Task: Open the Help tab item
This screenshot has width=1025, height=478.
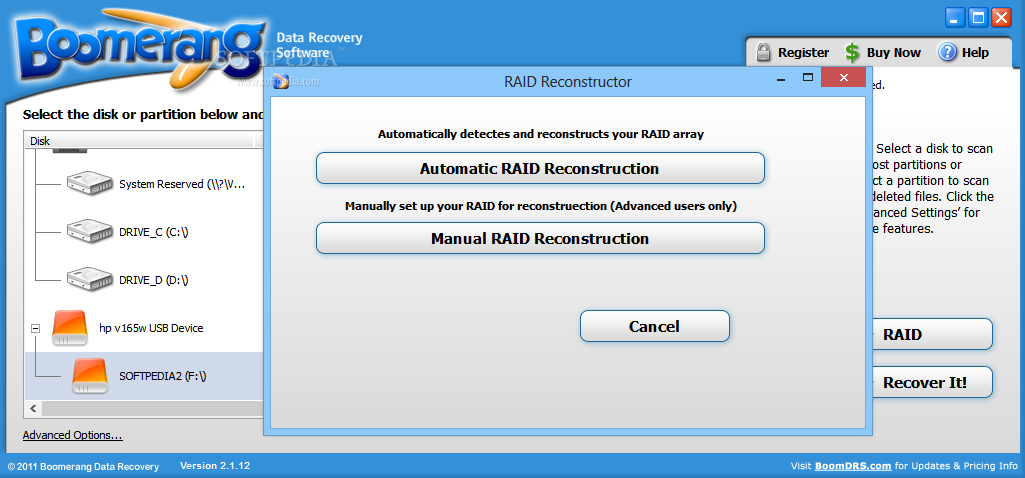Action: tap(964, 52)
